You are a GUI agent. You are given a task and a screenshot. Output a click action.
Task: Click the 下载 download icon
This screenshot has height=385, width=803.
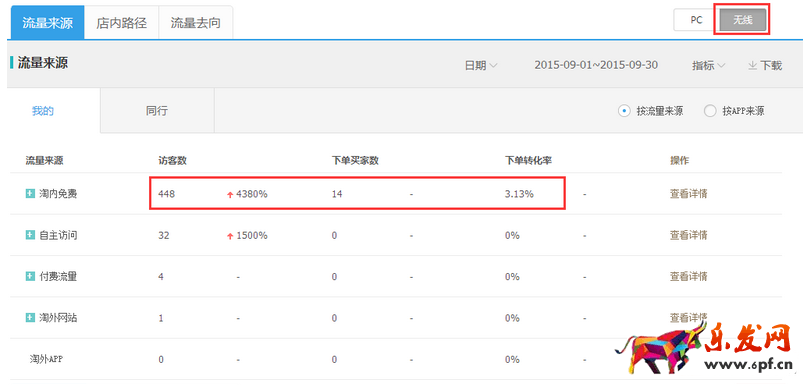pos(753,66)
